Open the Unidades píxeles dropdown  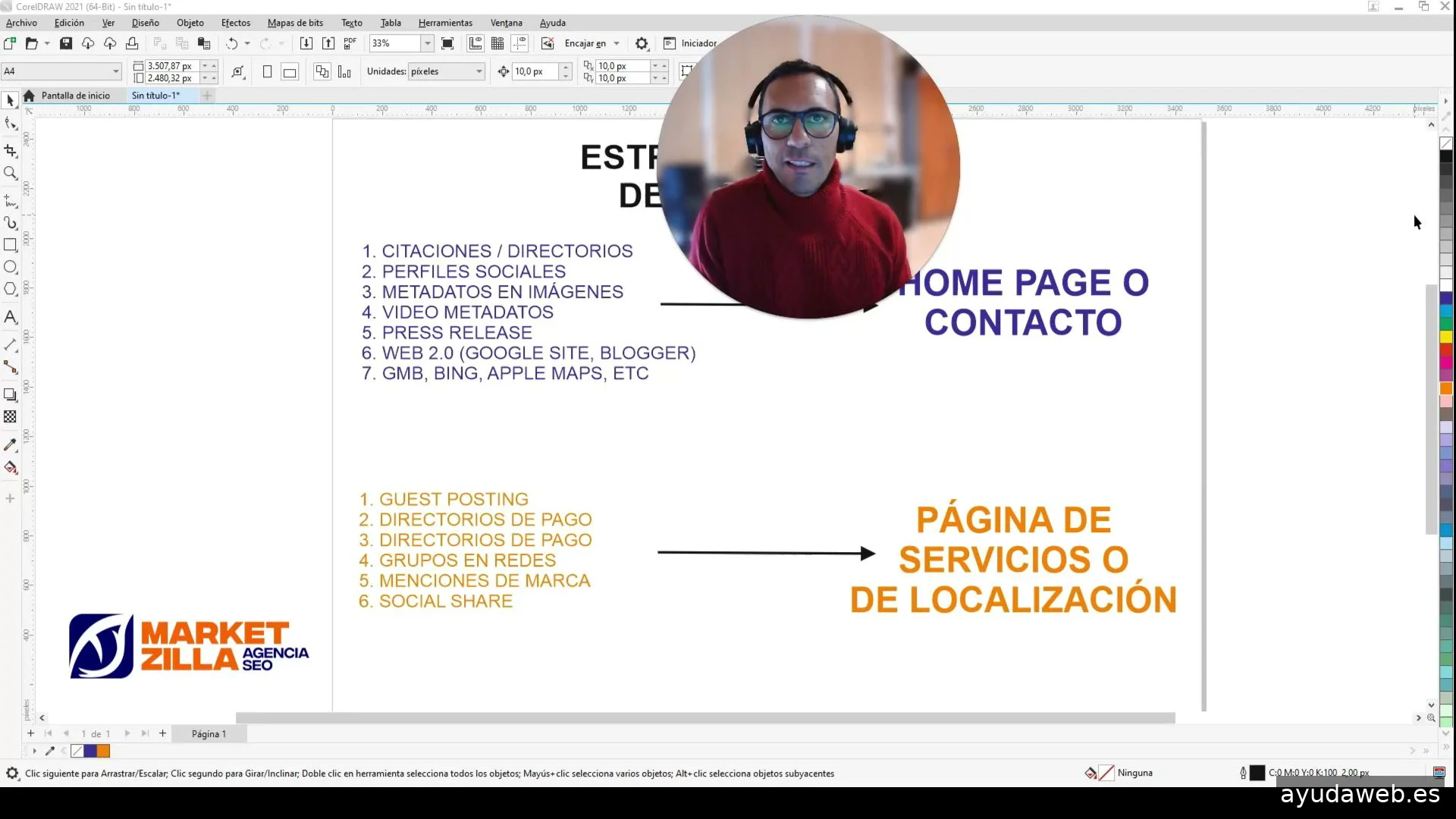click(x=479, y=71)
